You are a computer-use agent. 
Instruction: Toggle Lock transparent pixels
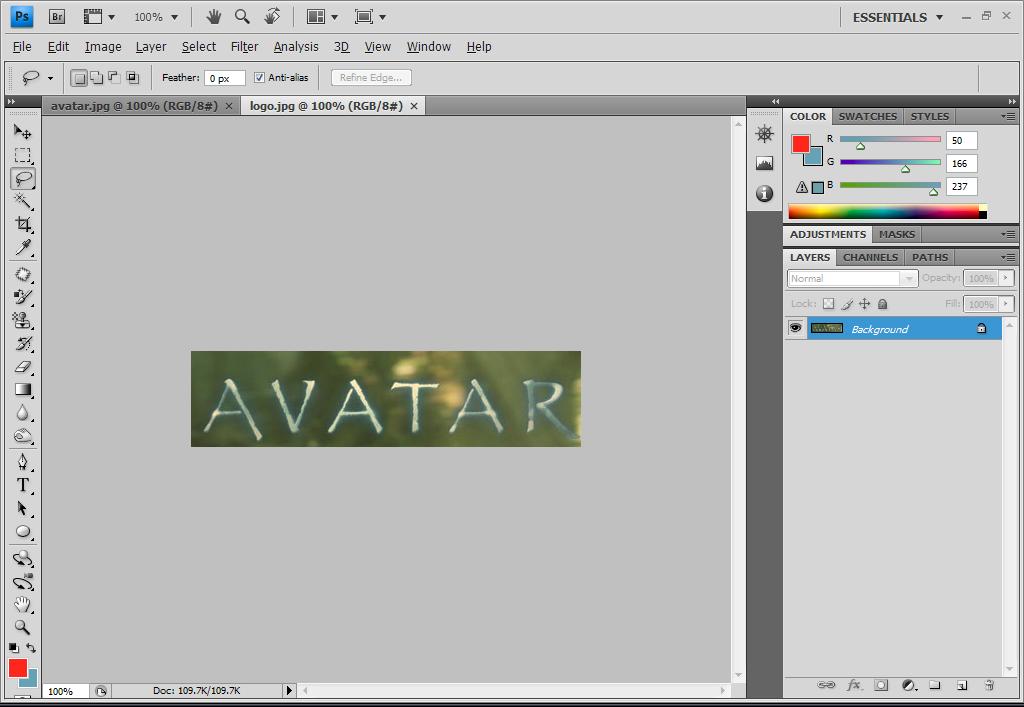(828, 304)
